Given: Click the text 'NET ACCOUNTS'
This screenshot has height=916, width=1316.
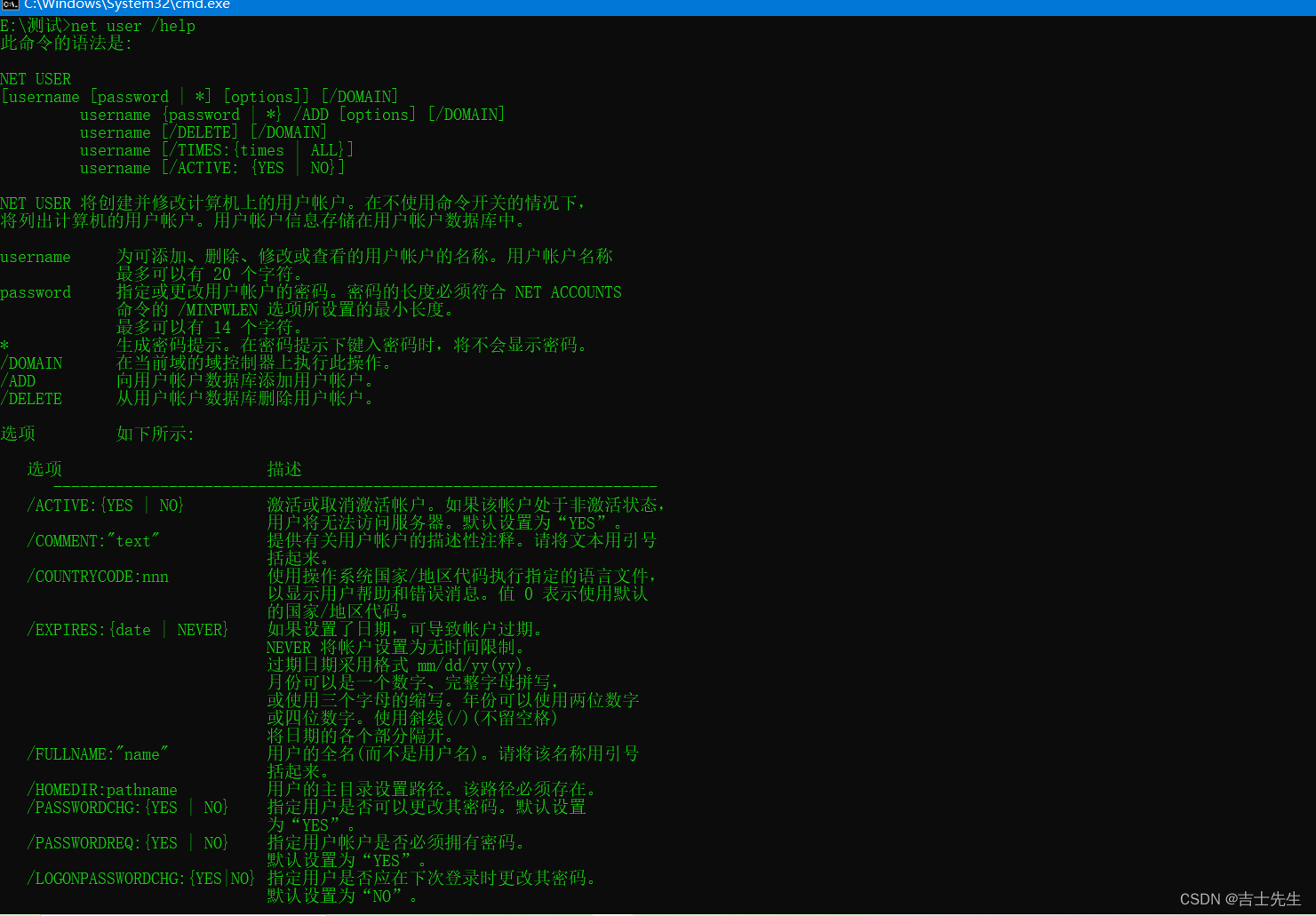Looking at the screenshot, I should click(x=569, y=292).
